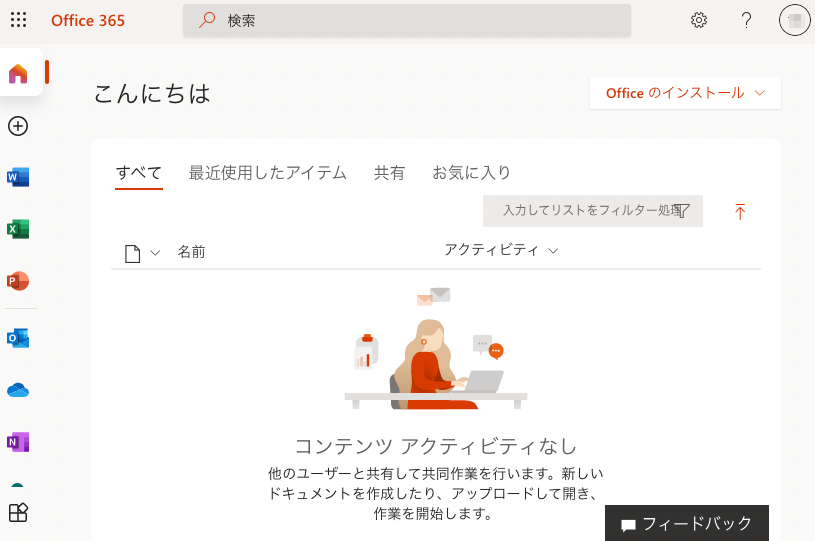Switch to the 共有 tab

pyautogui.click(x=389, y=173)
